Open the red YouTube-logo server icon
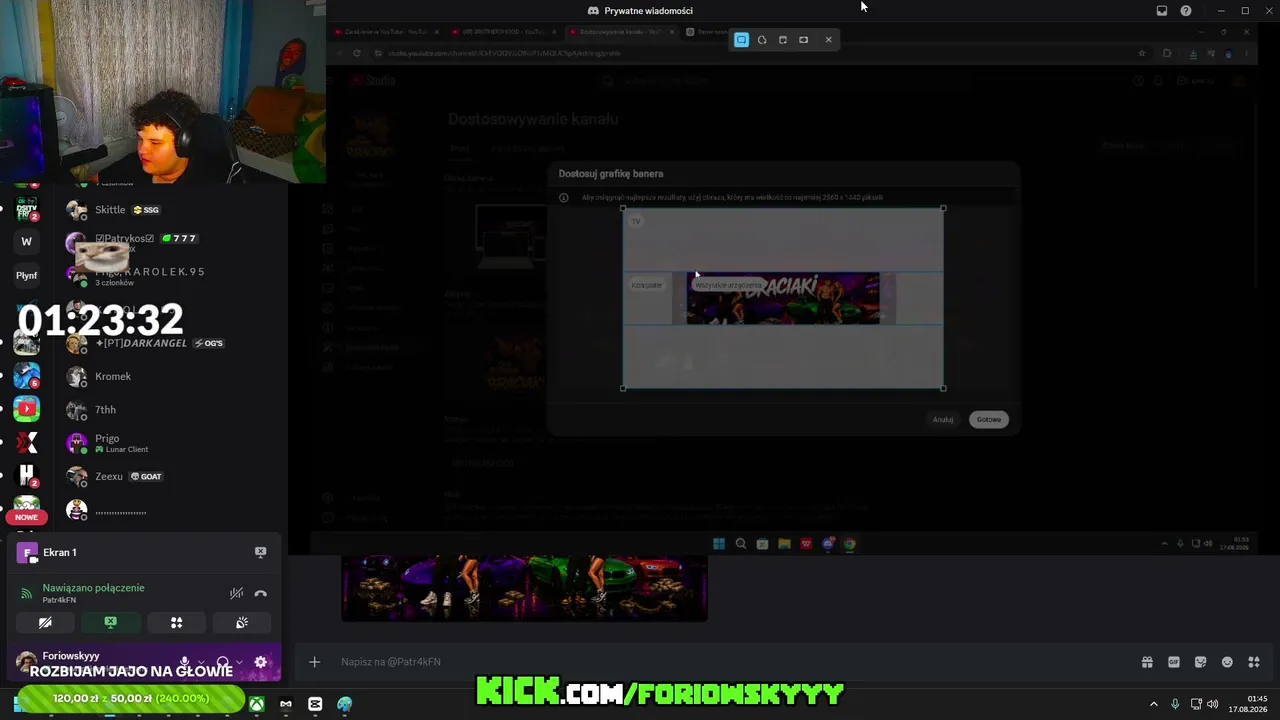 (x=27, y=408)
